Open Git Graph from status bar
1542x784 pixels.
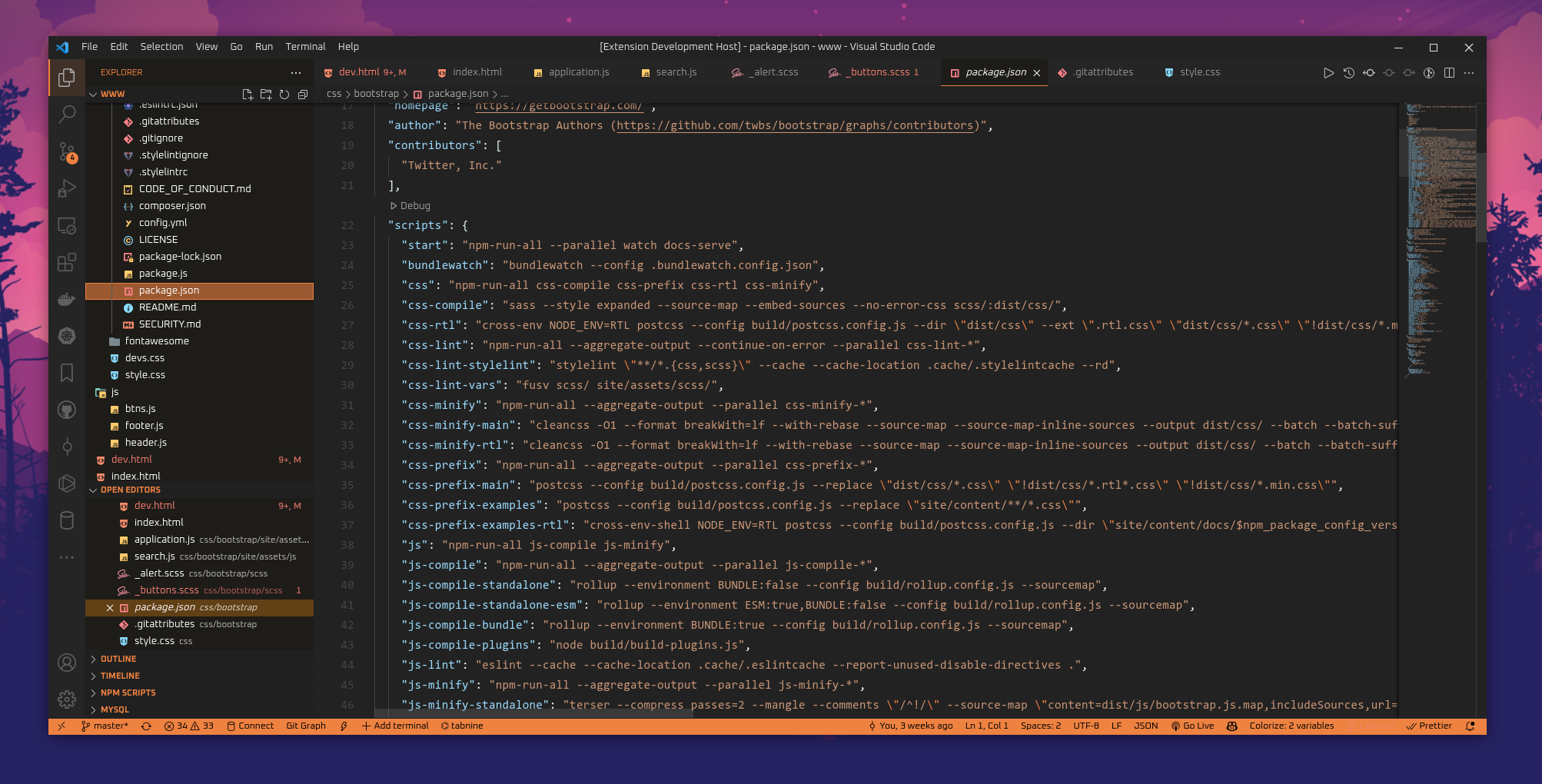306,726
